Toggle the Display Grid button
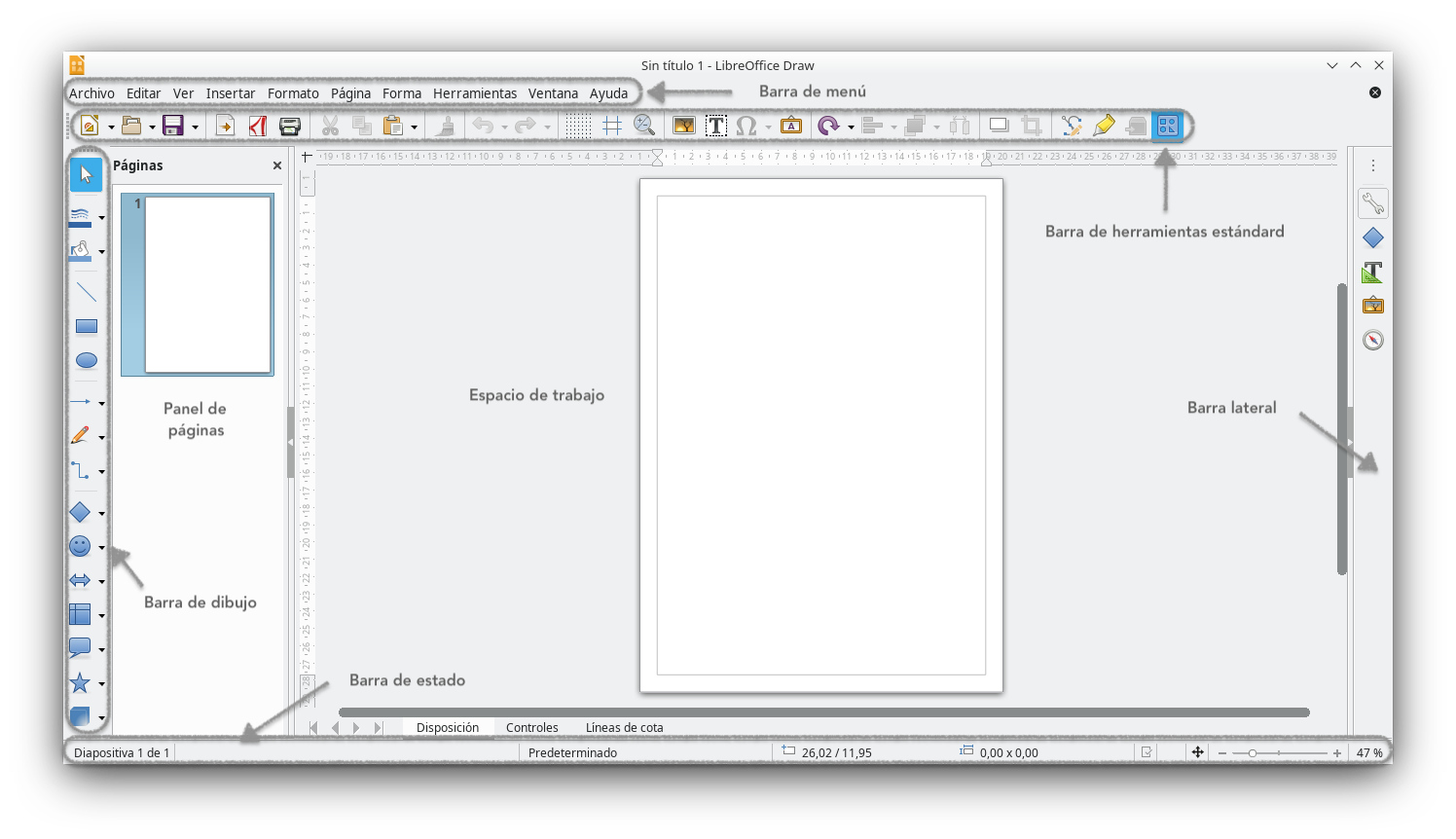 click(578, 126)
